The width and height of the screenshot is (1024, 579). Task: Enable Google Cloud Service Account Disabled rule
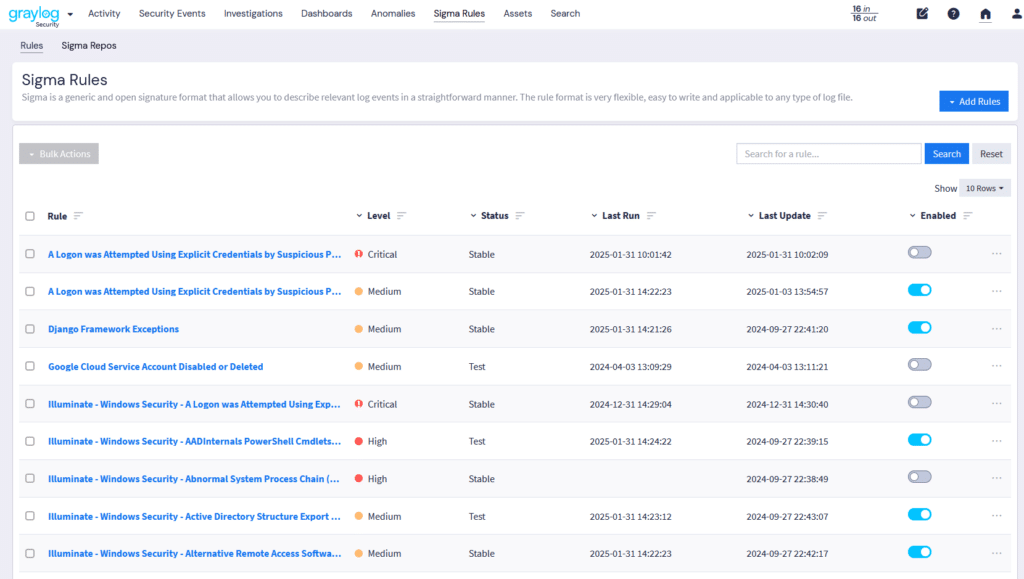tap(920, 365)
